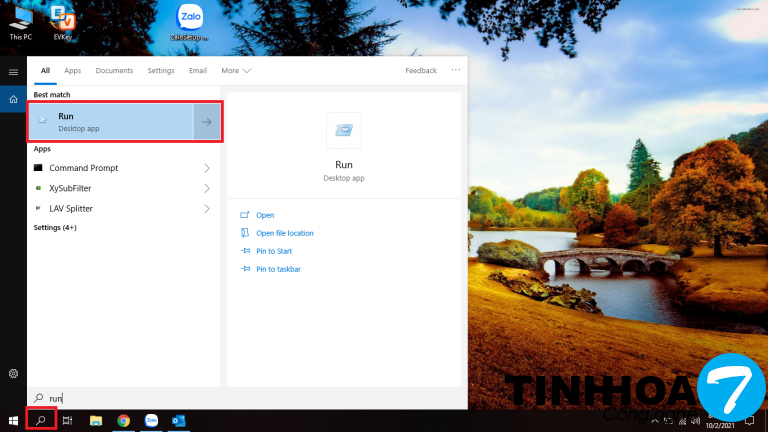
Task: Expand the hamburger menu in search panel
Action: pos(13,72)
